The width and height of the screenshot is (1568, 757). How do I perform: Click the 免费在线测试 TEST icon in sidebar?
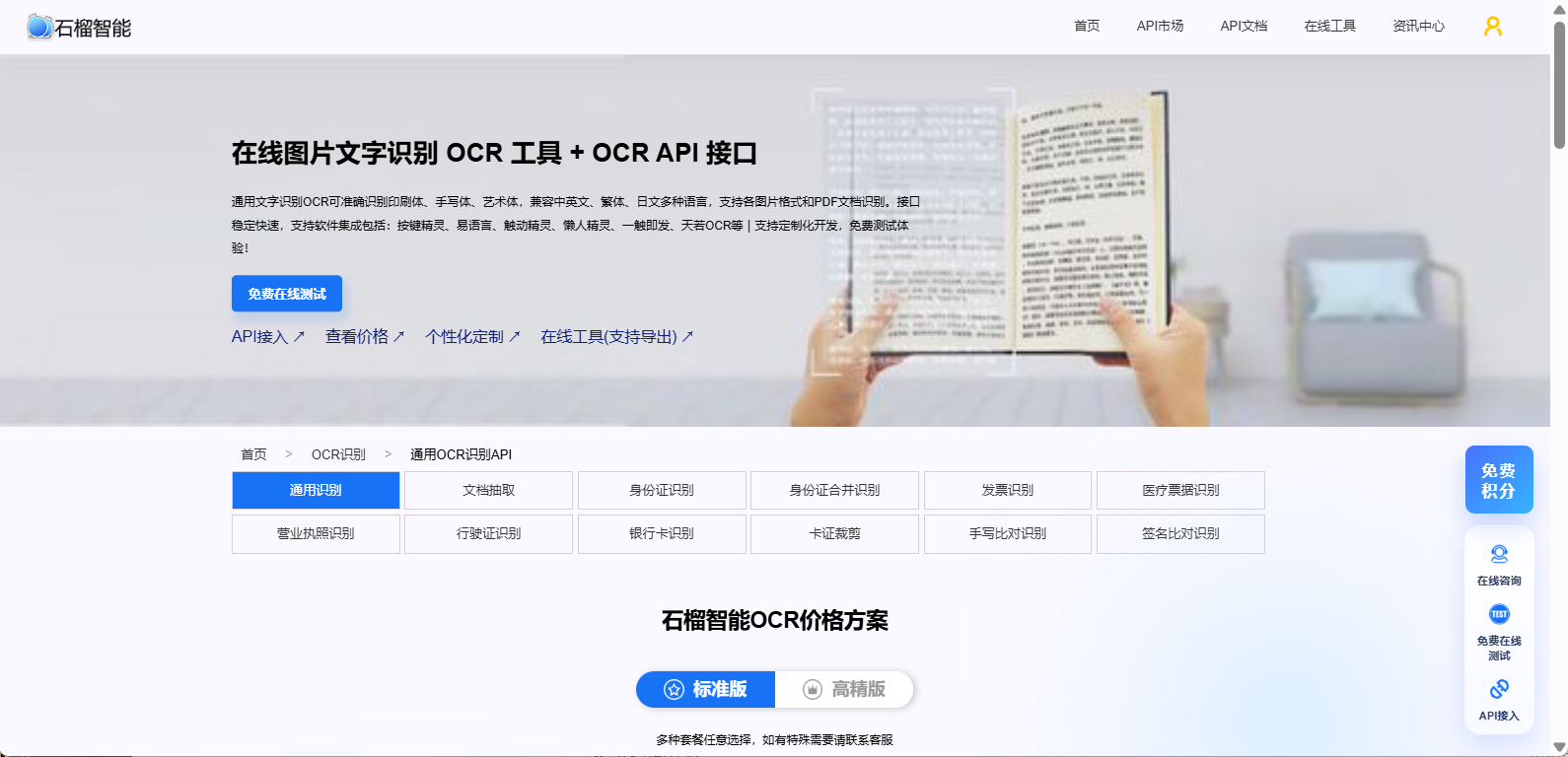(1499, 614)
